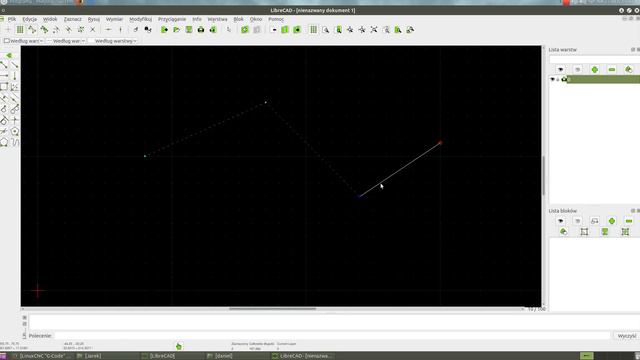Click the print icon
Viewport: 640px width, 360px height.
coord(201,30)
